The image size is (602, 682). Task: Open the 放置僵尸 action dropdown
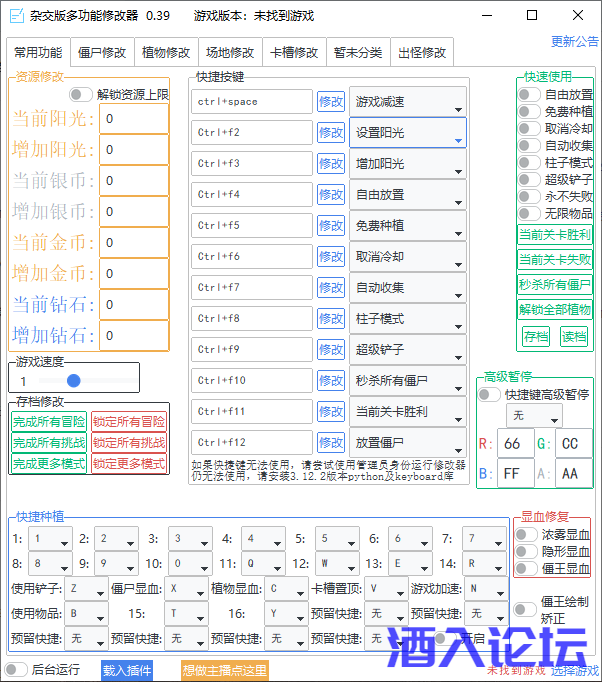coord(408,443)
